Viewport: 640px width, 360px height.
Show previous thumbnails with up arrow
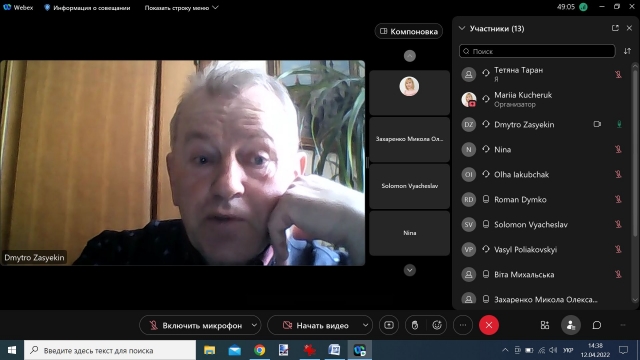tap(410, 56)
